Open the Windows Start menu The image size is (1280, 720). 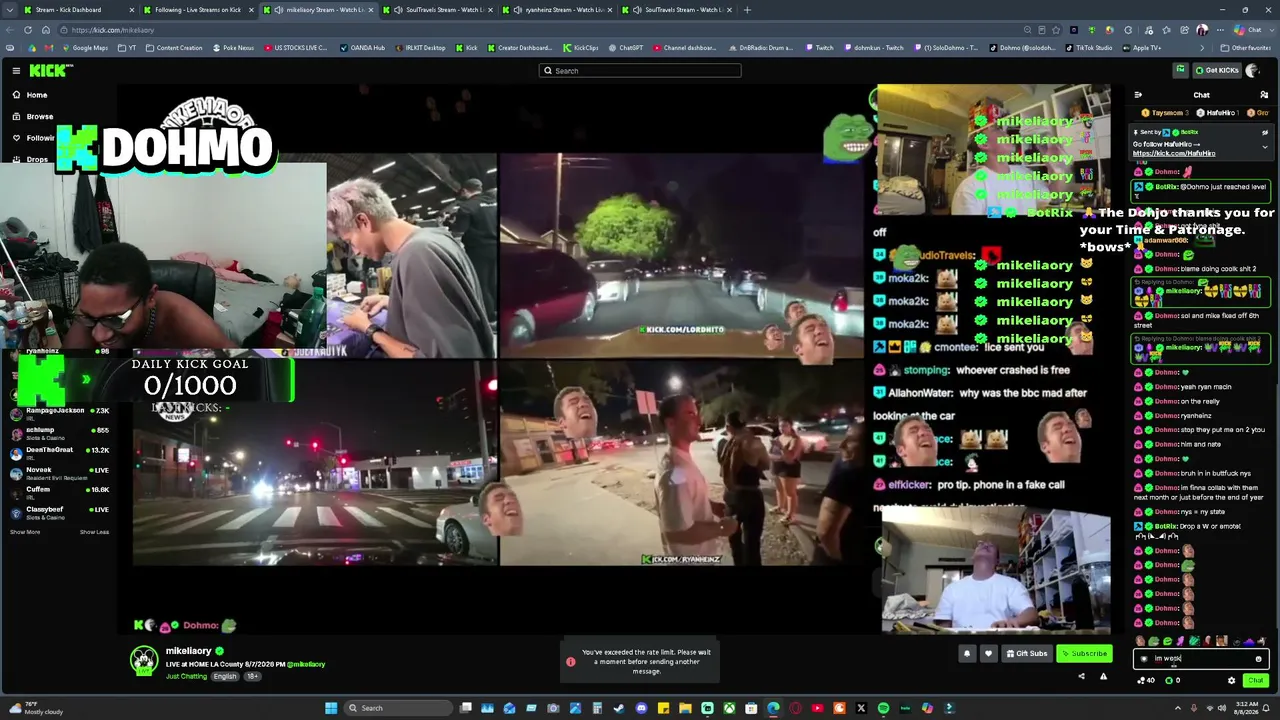point(331,708)
